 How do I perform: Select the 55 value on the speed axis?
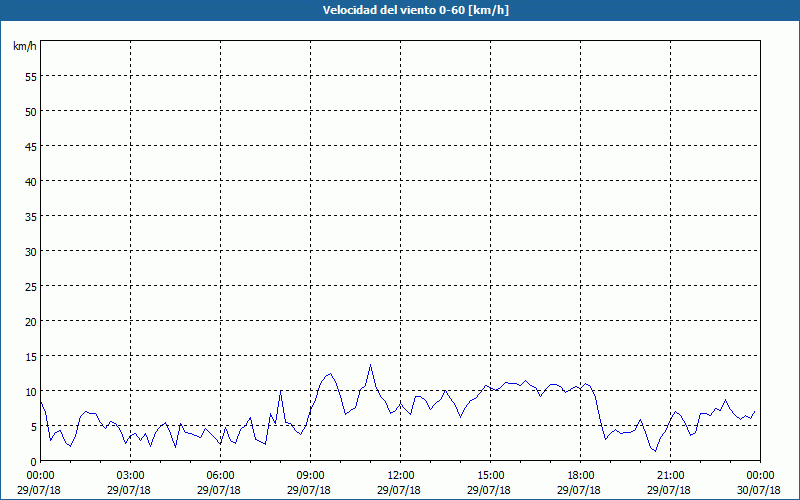point(31,77)
